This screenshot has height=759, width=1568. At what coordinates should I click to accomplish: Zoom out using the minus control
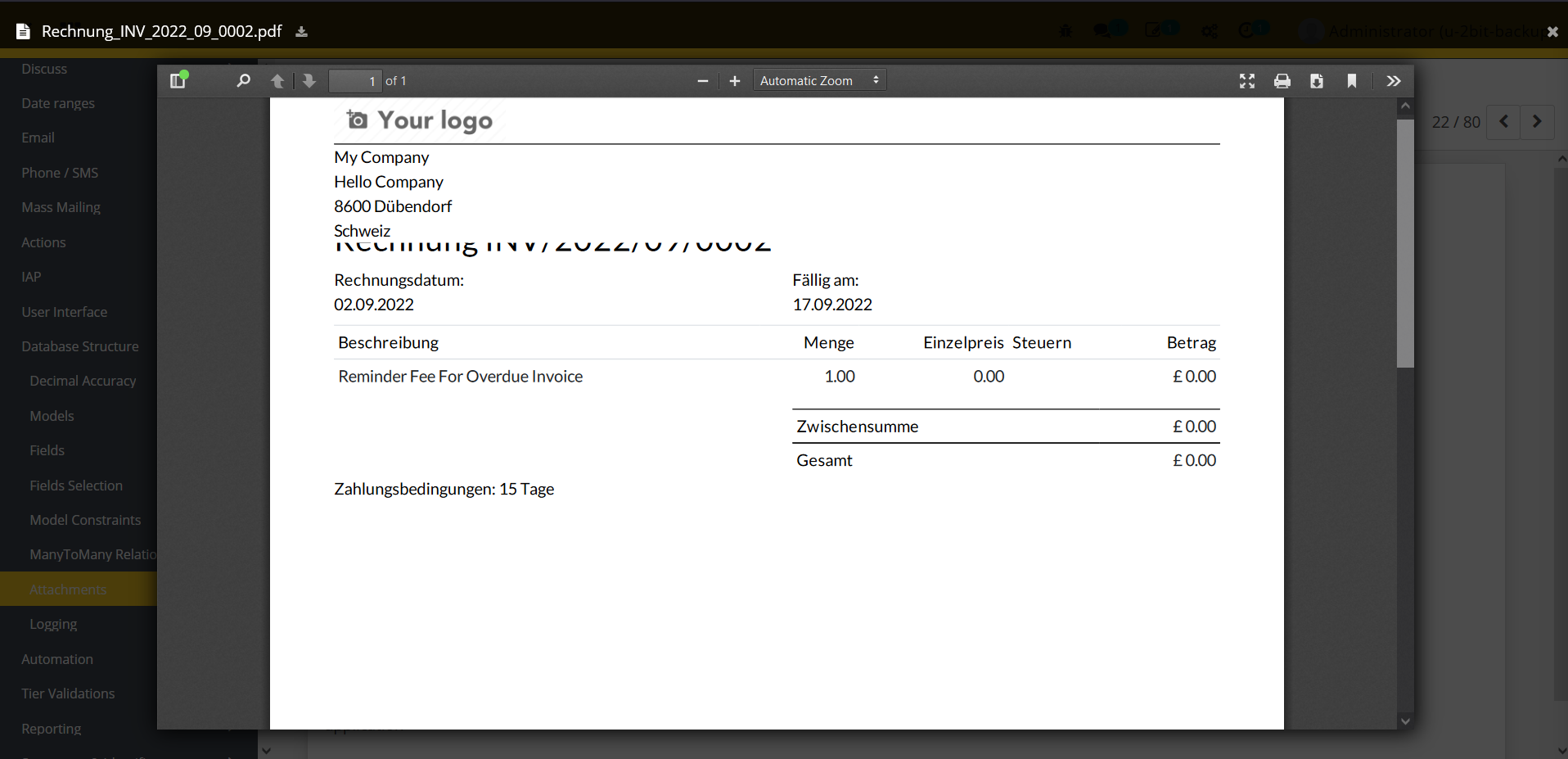[x=702, y=80]
